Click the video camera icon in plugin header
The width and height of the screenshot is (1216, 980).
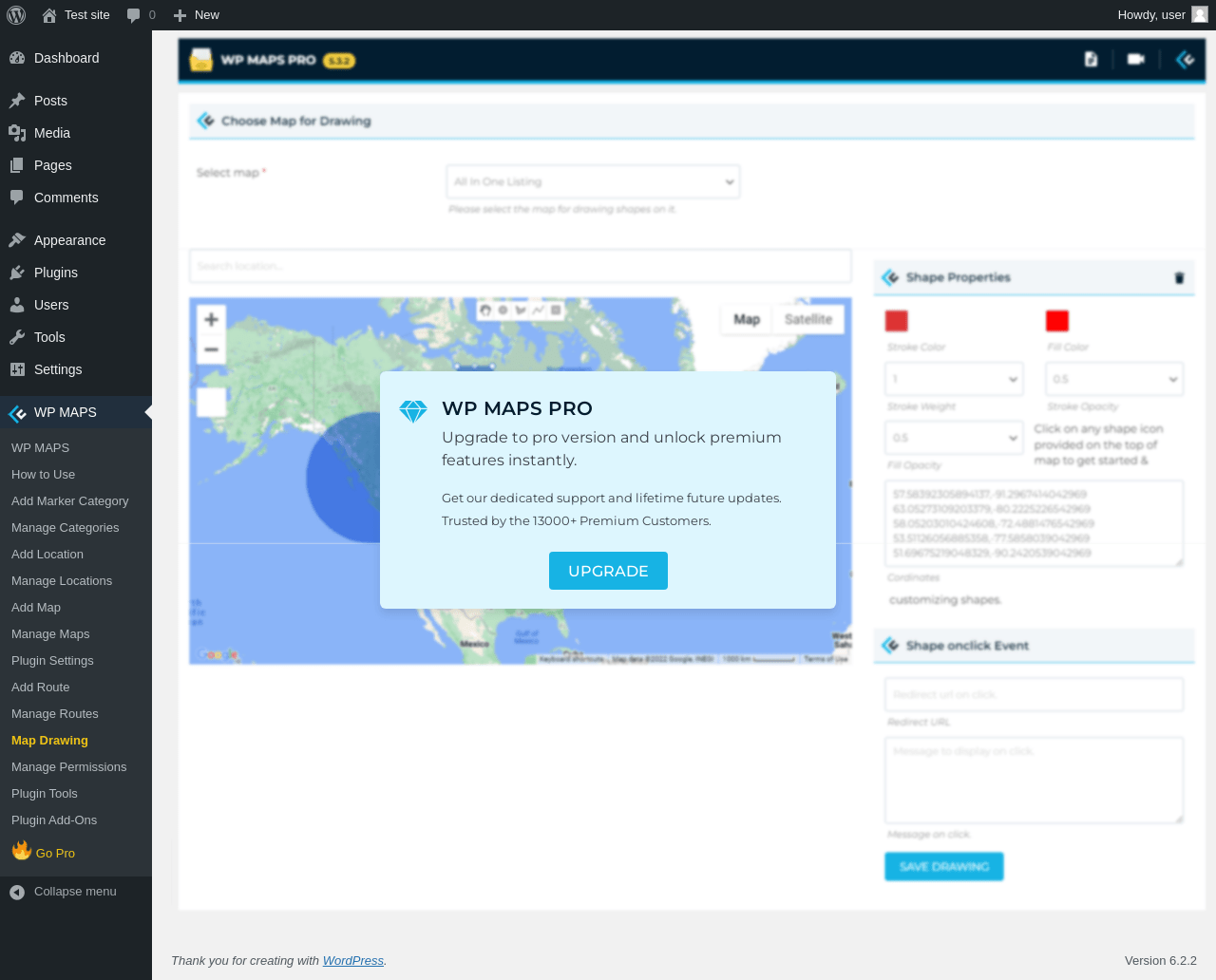(x=1135, y=59)
